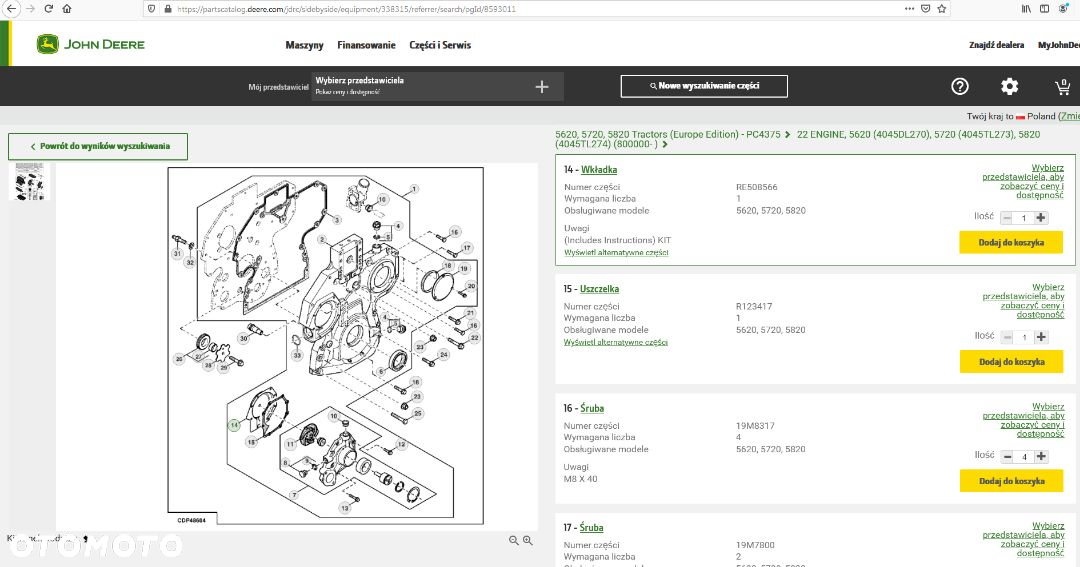1080x567 pixels.
Task: Decrease quantity for Śruba item 16
Action: click(1008, 456)
